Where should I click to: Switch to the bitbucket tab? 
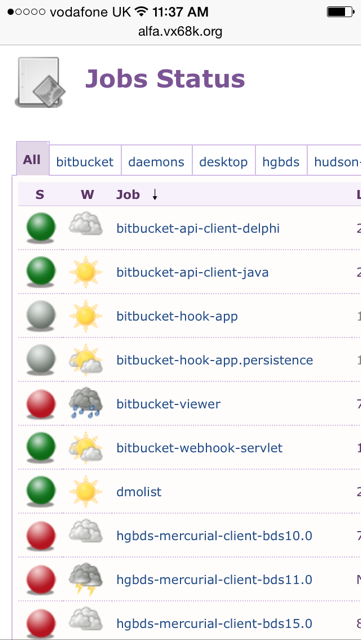click(85, 162)
